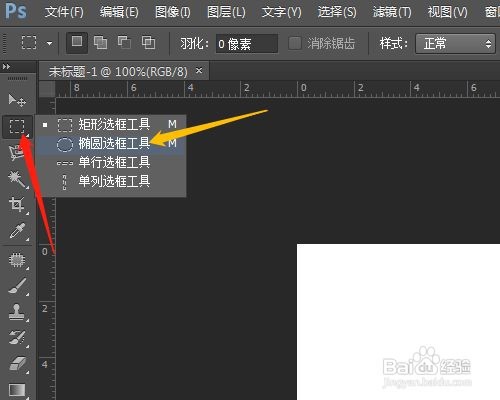Screen dimensions: 500x400
Task: Choose Add to selection mode
Action: click(100, 43)
